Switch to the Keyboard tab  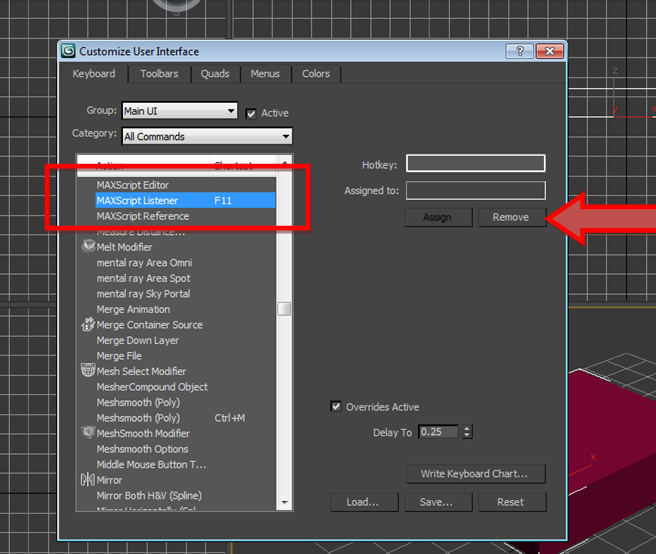(94, 74)
